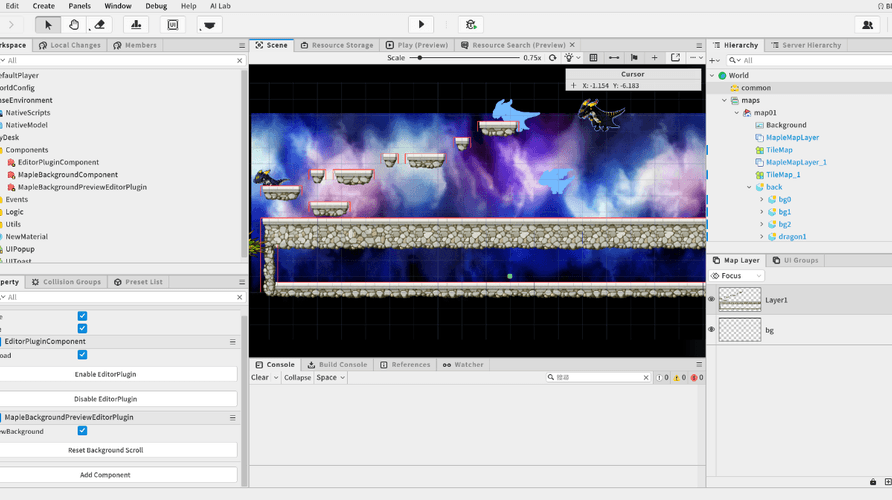This screenshot has height=500, width=892.
Task: Expand the bg0 node
Action: (x=762, y=200)
